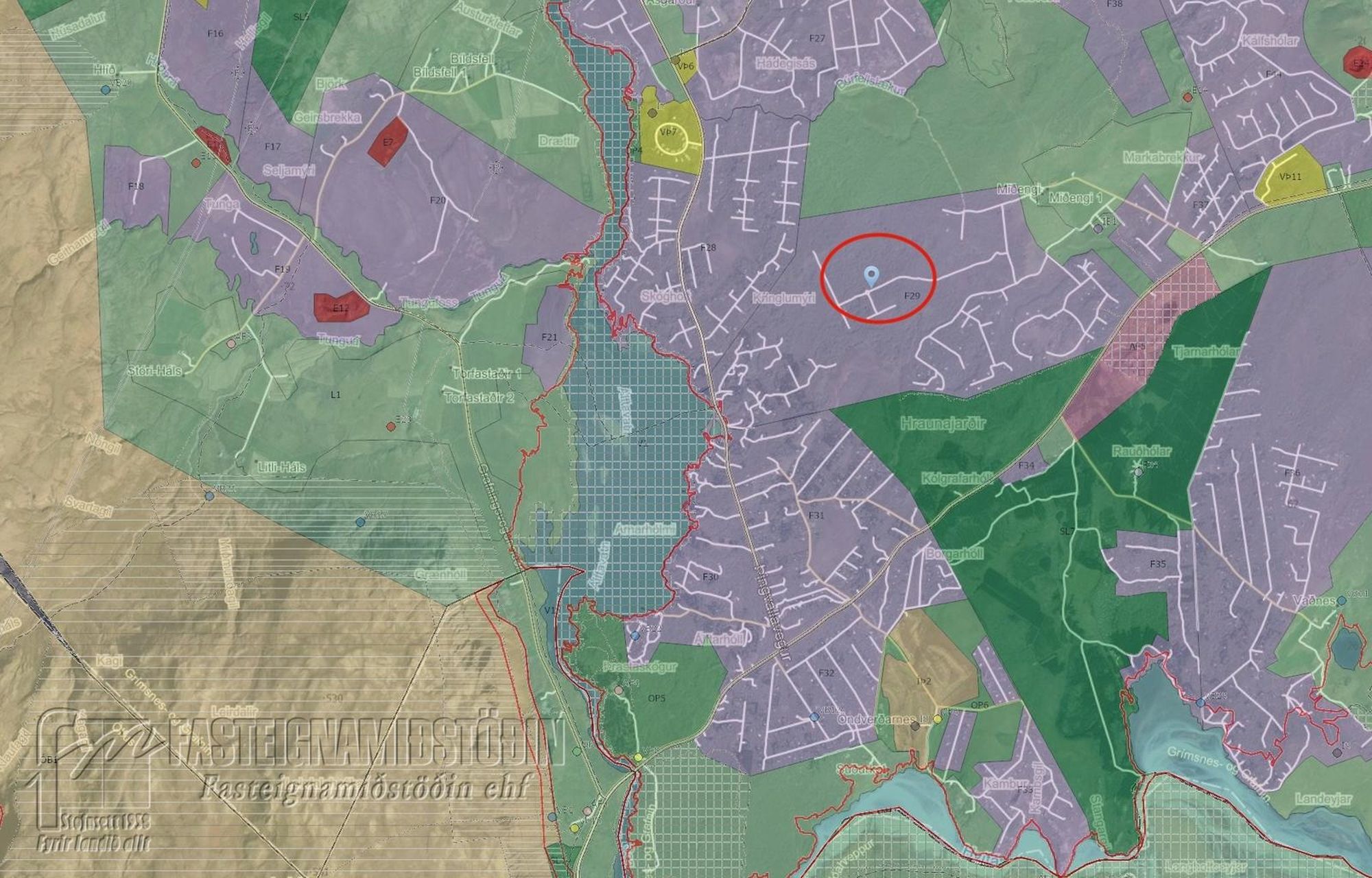The width and height of the screenshot is (1372, 878).
Task: Click the blue dot marker beside Hlíð
Action: (105, 89)
